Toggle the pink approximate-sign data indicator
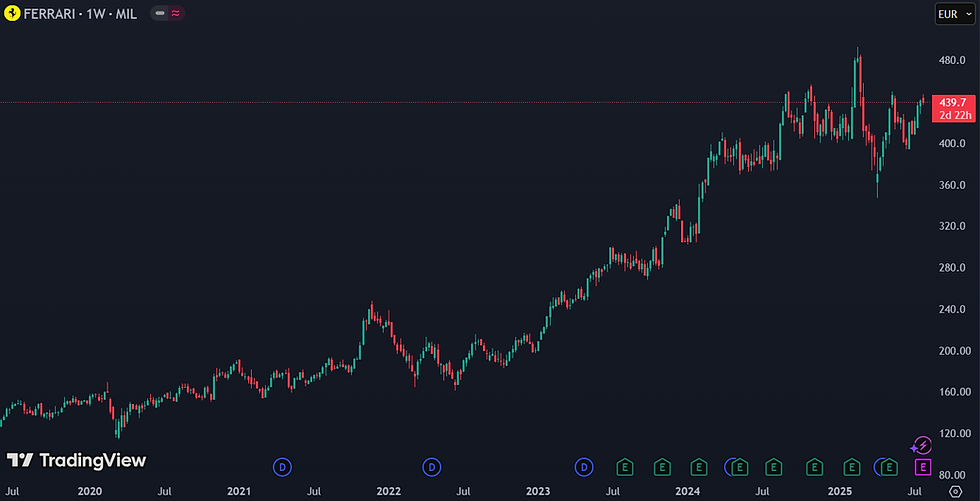980x501 pixels. [176, 13]
